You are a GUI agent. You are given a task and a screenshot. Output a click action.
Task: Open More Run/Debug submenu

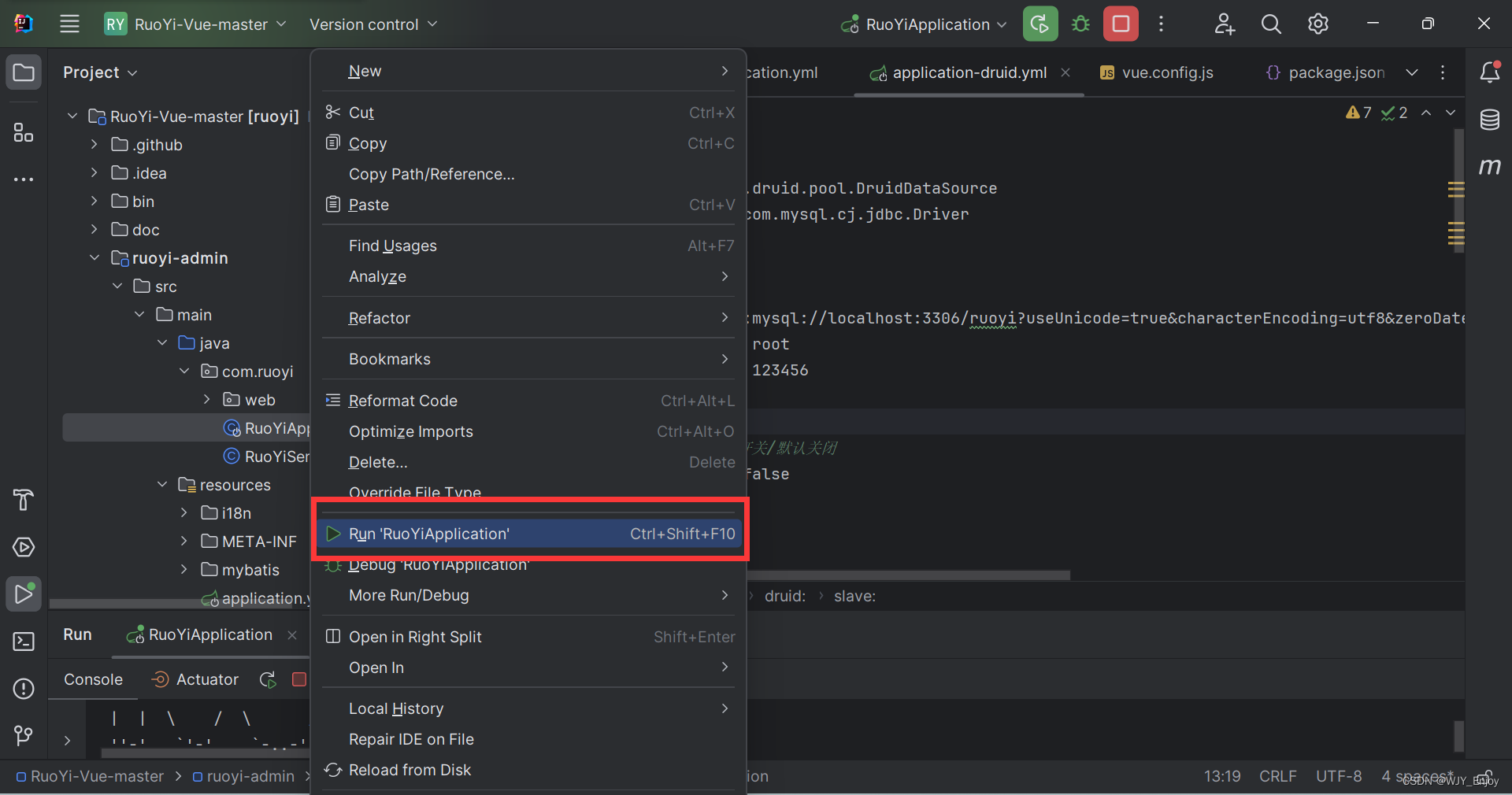(529, 595)
